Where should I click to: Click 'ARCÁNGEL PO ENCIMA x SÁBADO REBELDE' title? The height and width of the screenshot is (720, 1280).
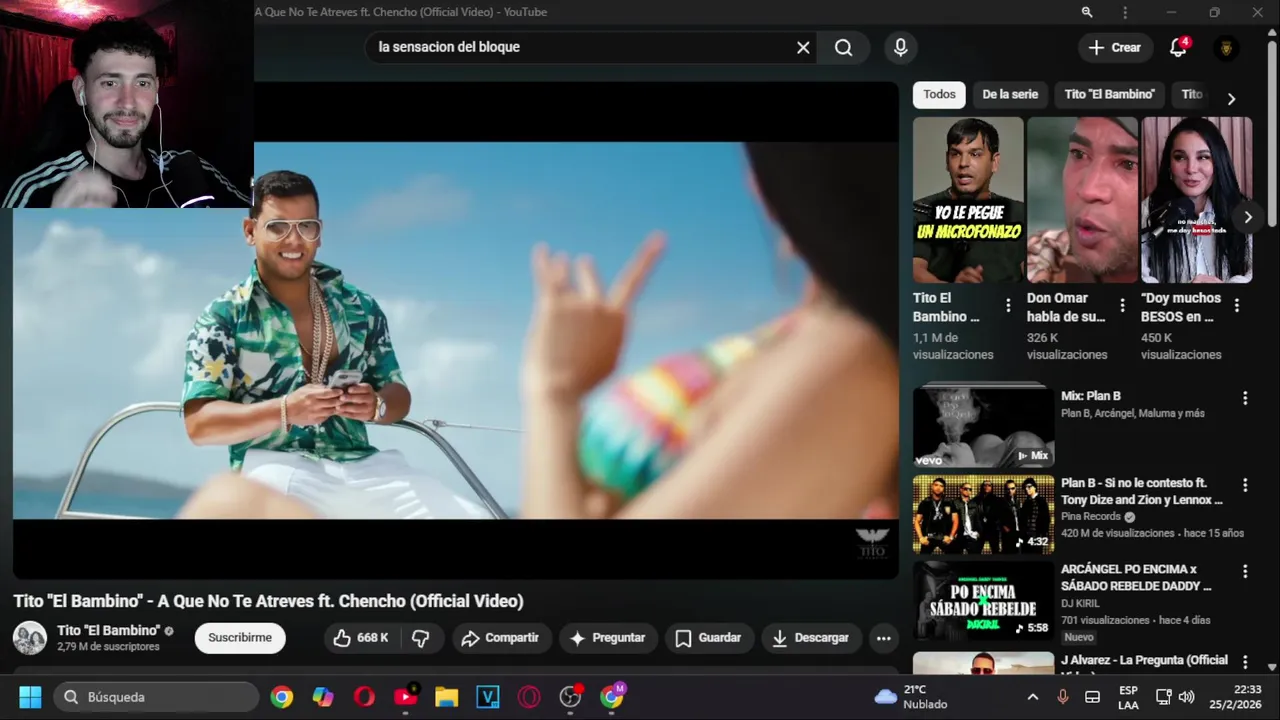[1136, 577]
